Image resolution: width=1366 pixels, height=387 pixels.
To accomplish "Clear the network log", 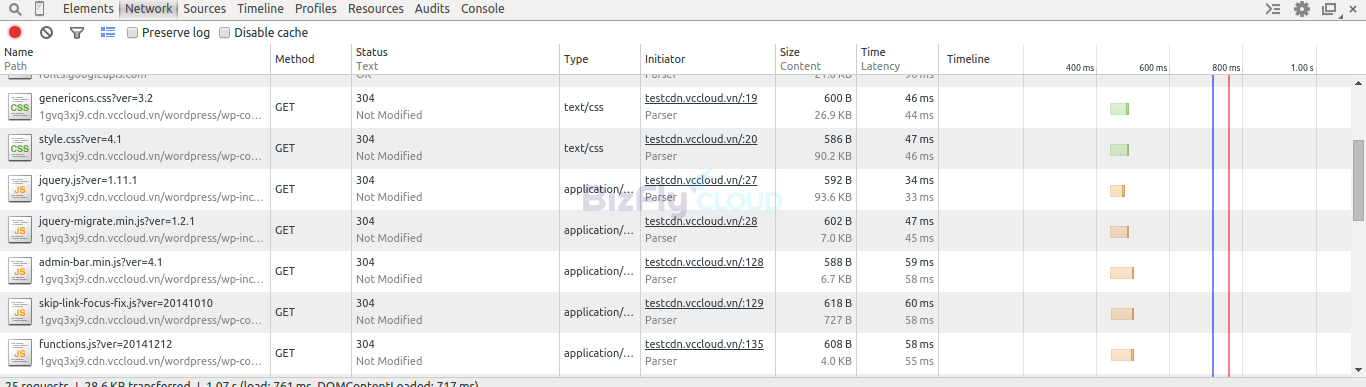I will tap(46, 33).
